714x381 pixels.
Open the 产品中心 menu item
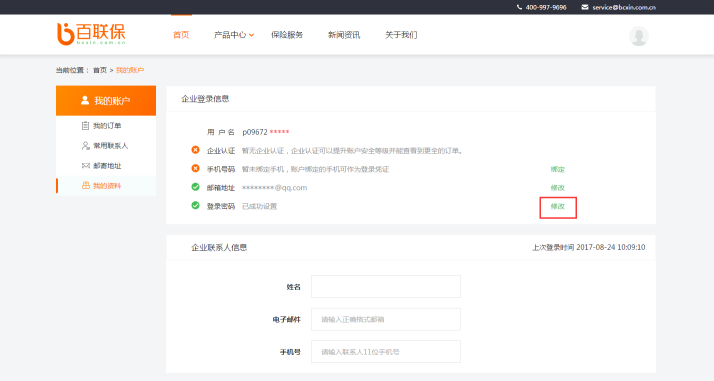click(x=230, y=35)
